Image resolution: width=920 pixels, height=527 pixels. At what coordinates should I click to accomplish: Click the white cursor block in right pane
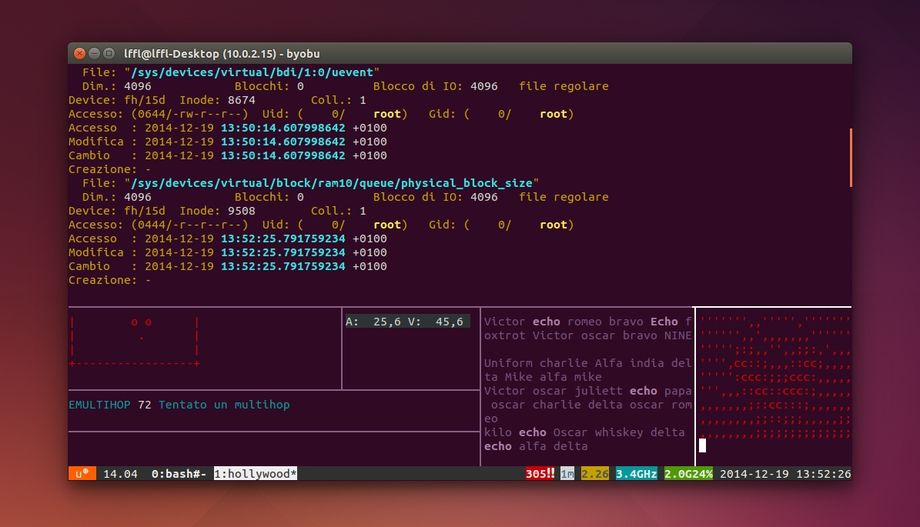(x=702, y=445)
